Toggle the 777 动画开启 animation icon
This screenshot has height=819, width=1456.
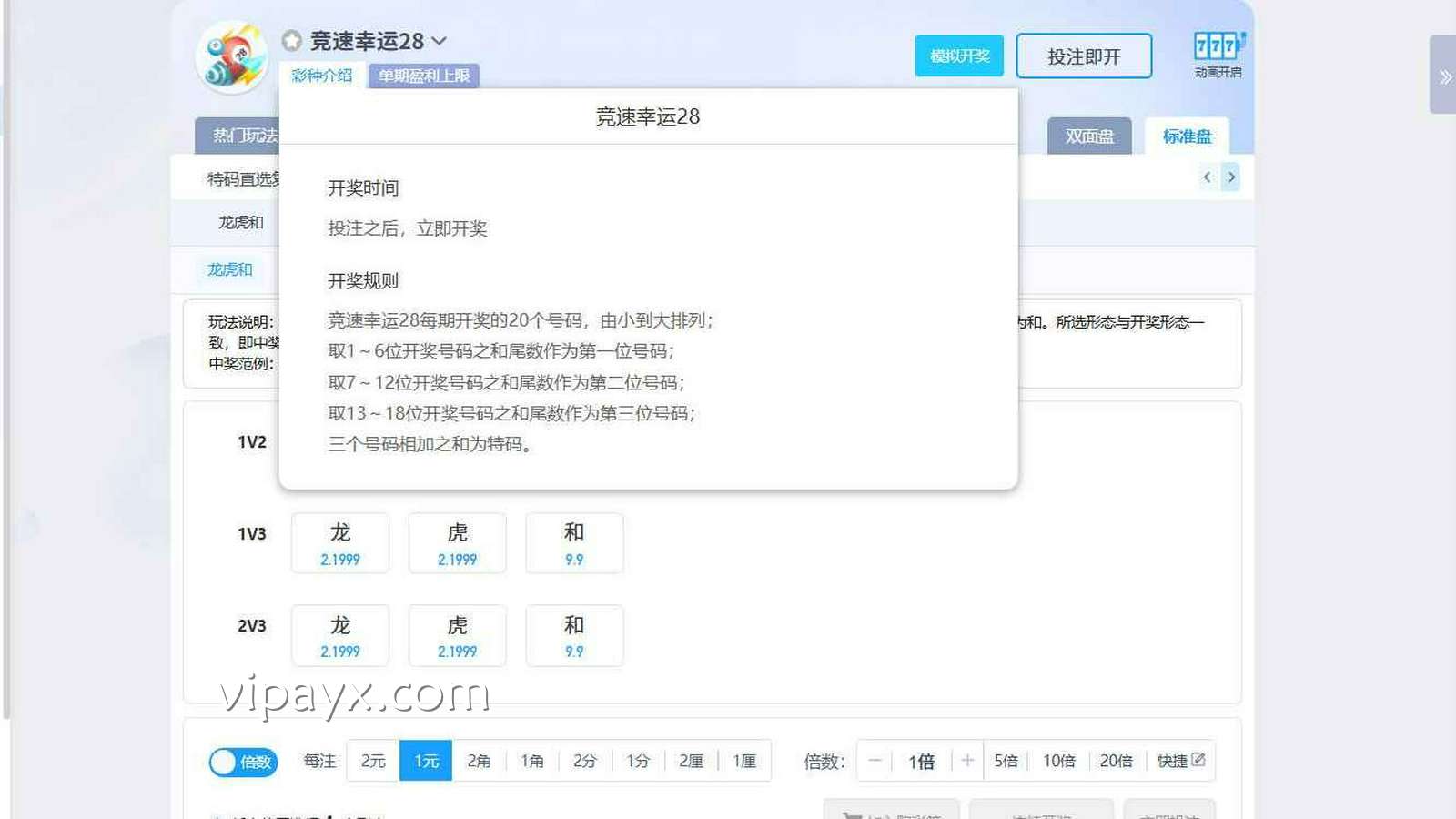pos(1218,55)
